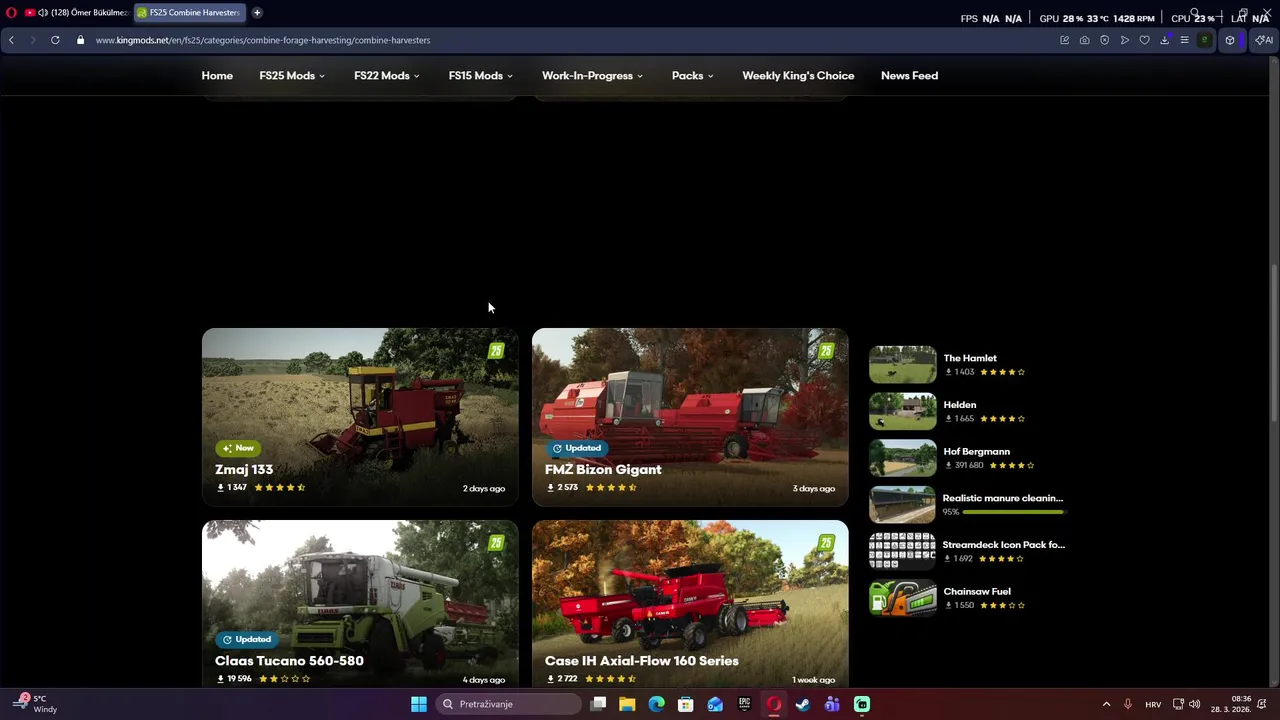1280x720 pixels.
Task: Open the Helden sidebar thumbnail
Action: tap(902, 411)
